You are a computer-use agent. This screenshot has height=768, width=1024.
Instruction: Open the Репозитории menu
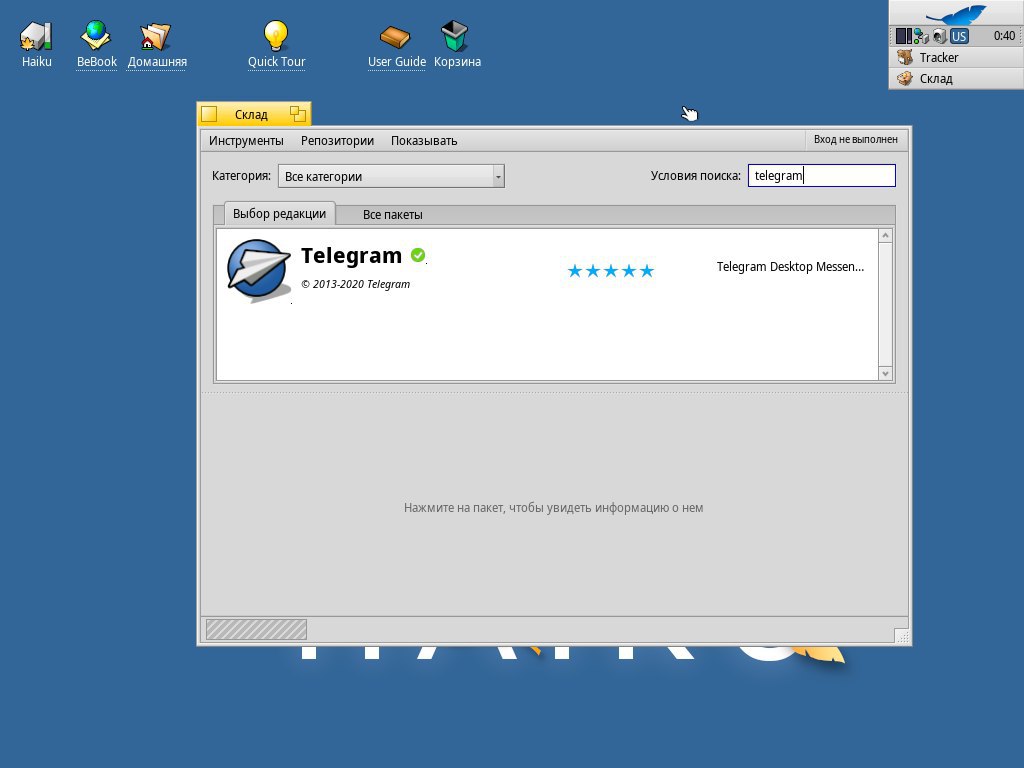[337, 140]
